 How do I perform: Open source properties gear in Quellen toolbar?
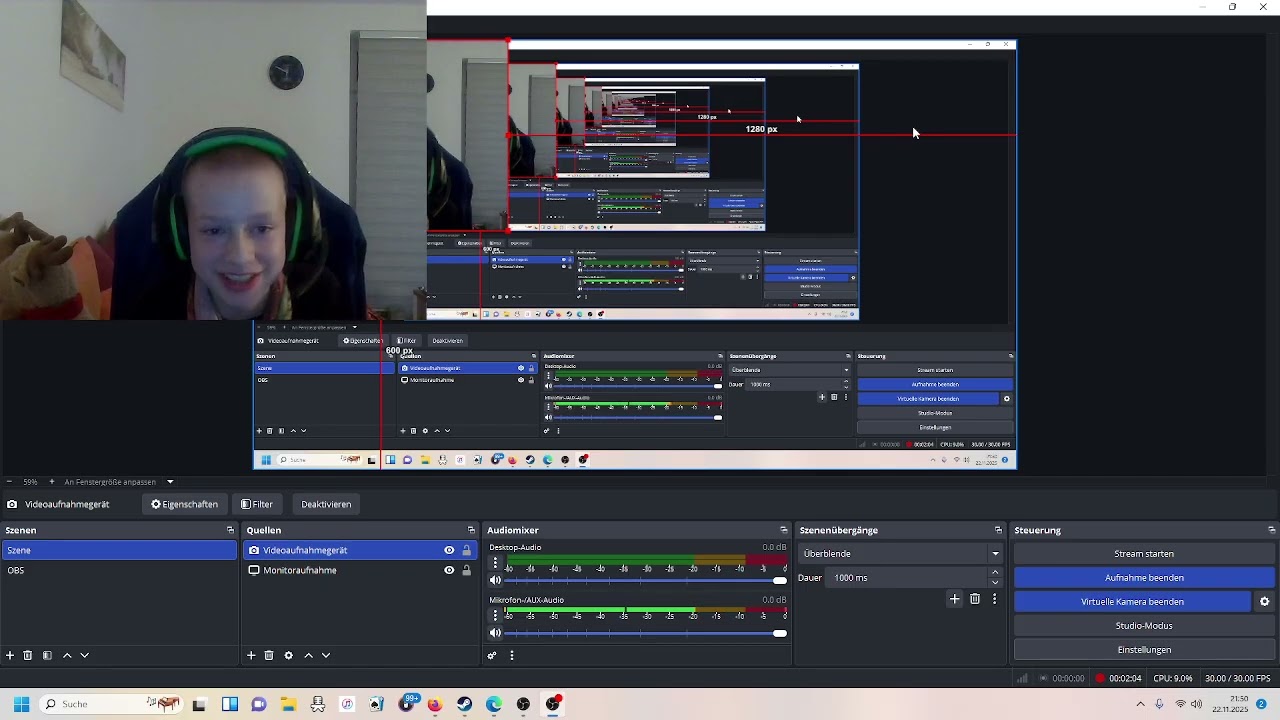(x=289, y=655)
